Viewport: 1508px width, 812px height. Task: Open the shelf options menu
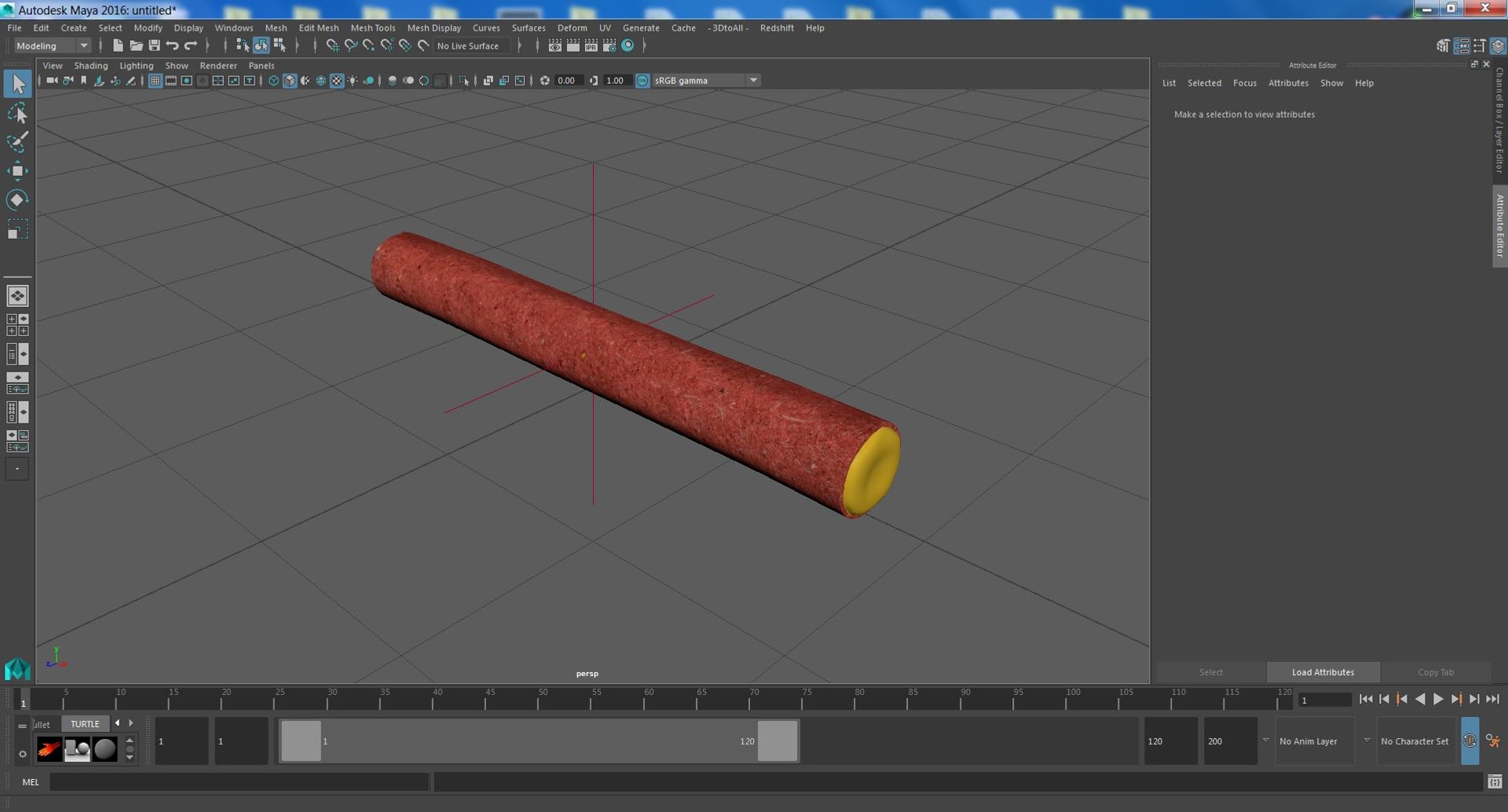22,754
